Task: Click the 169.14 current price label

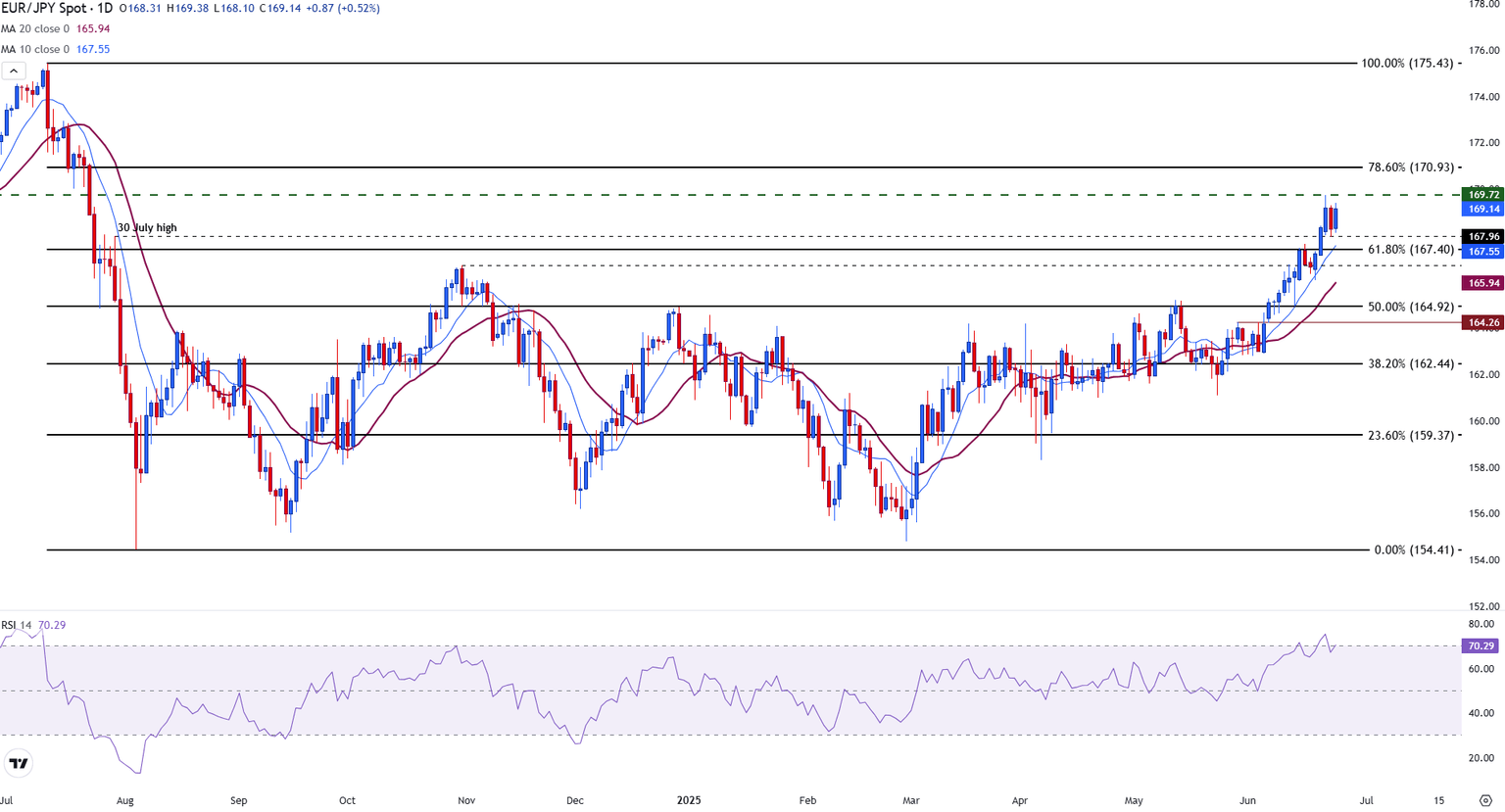Action: pyautogui.click(x=1481, y=210)
